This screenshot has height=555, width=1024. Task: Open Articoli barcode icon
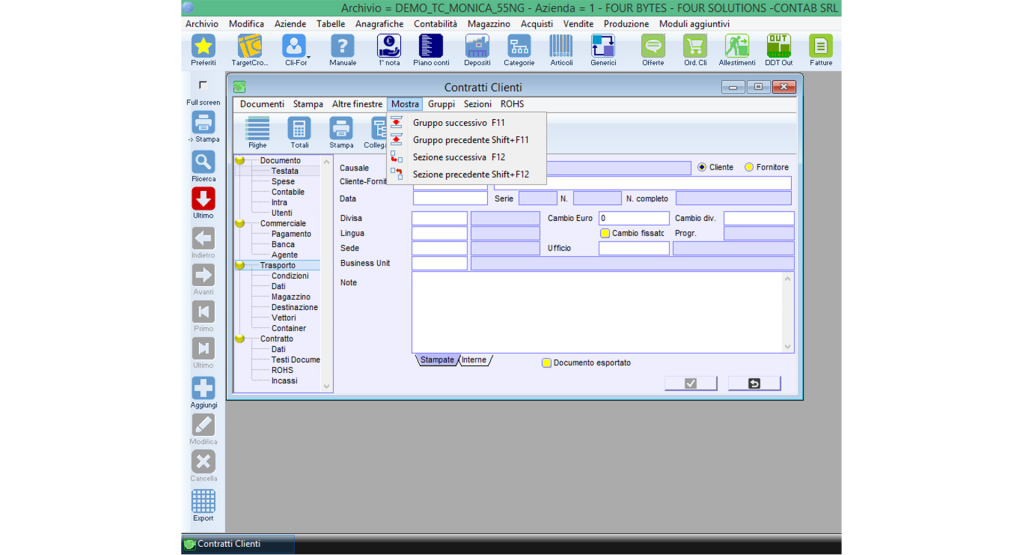[561, 47]
